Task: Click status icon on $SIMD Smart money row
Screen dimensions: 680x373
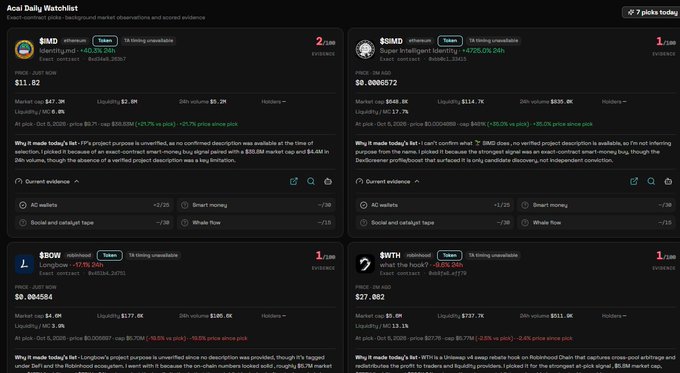Action: tap(525, 205)
